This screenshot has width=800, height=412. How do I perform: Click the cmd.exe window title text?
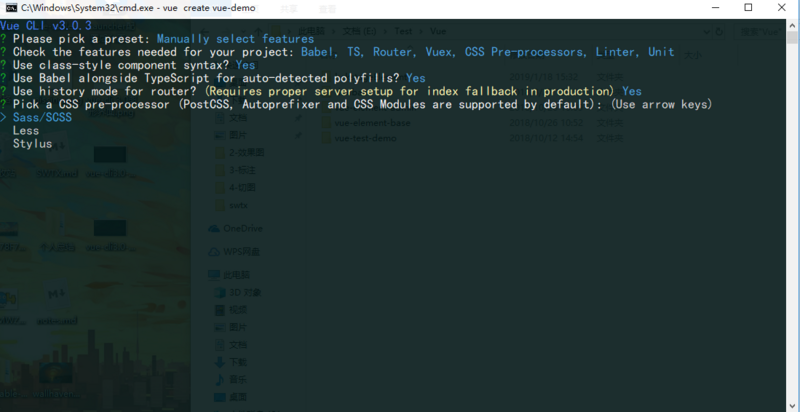tap(138, 8)
